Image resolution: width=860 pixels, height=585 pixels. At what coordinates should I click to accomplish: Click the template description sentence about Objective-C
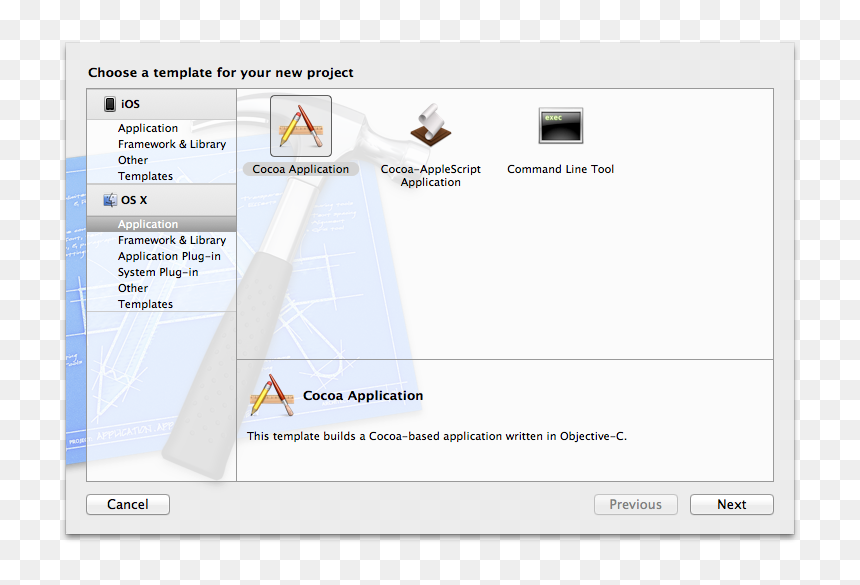(437, 436)
